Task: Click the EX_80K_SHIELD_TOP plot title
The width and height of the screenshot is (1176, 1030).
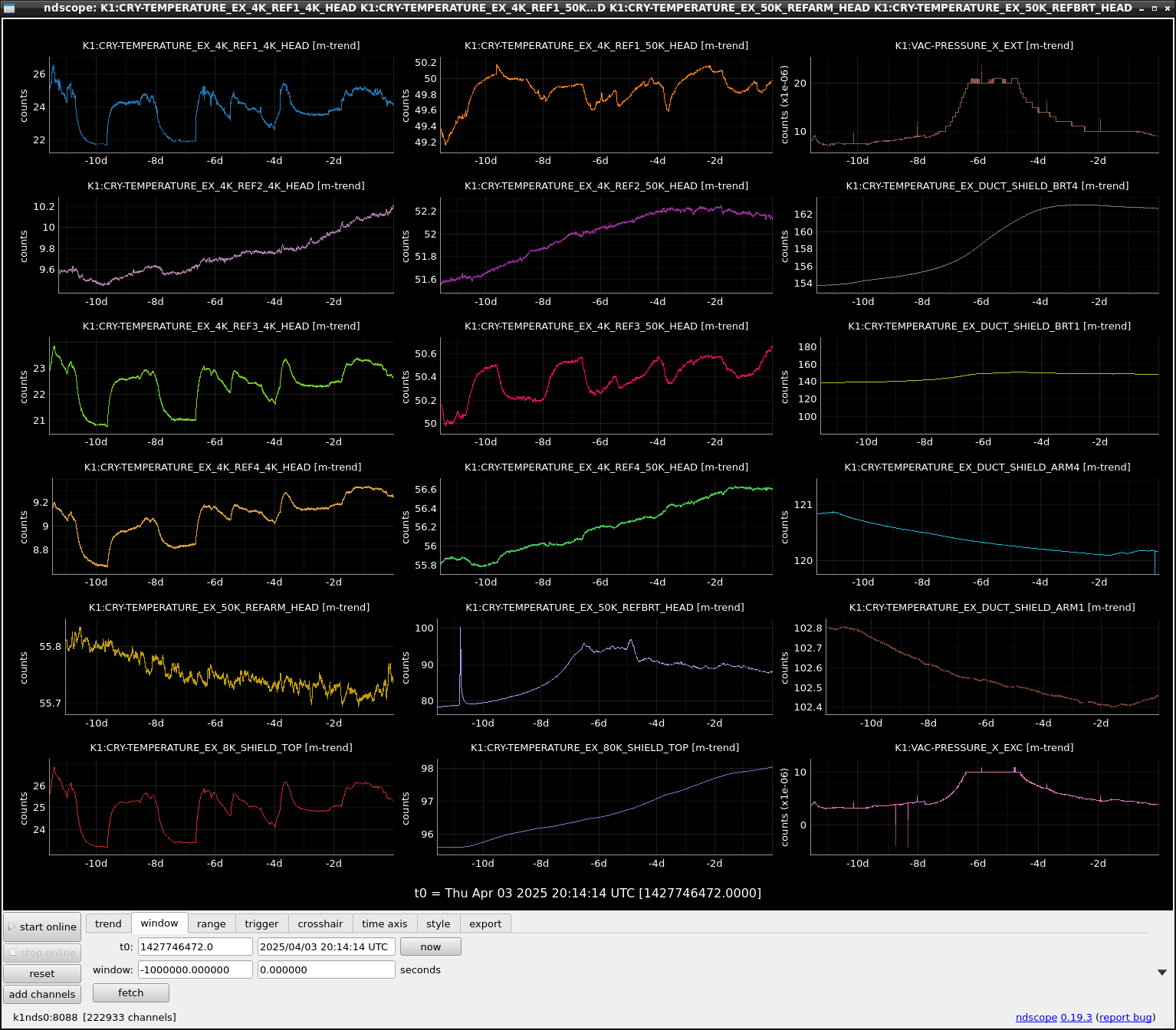Action: 605,748
